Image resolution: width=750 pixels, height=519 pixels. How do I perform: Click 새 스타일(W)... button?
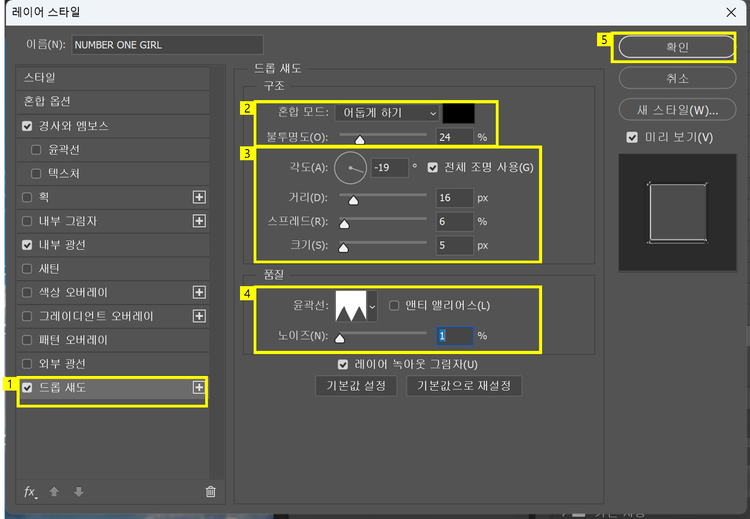pyautogui.click(x=677, y=110)
